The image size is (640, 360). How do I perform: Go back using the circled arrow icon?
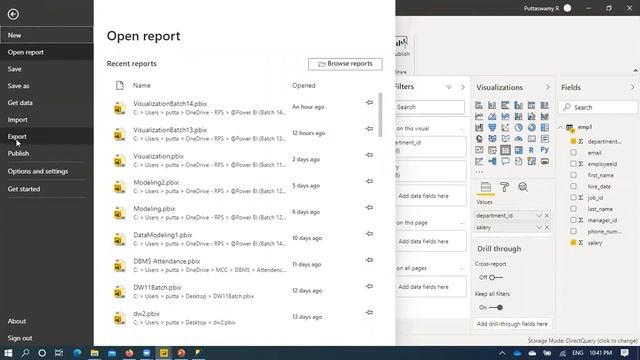(x=13, y=14)
